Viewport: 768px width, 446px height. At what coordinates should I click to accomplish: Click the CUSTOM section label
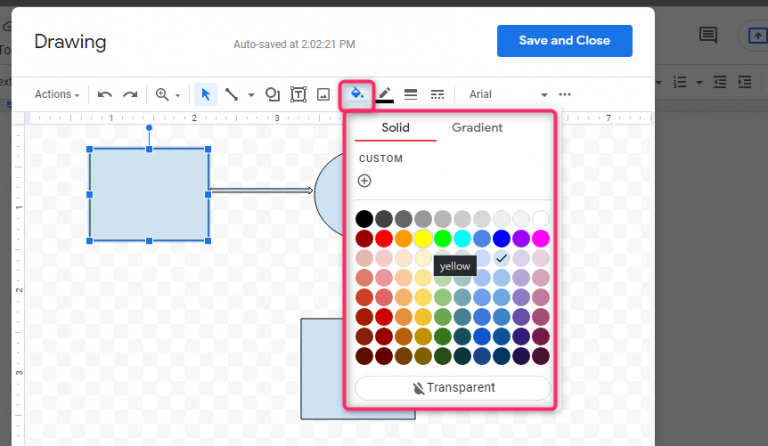[x=381, y=159]
